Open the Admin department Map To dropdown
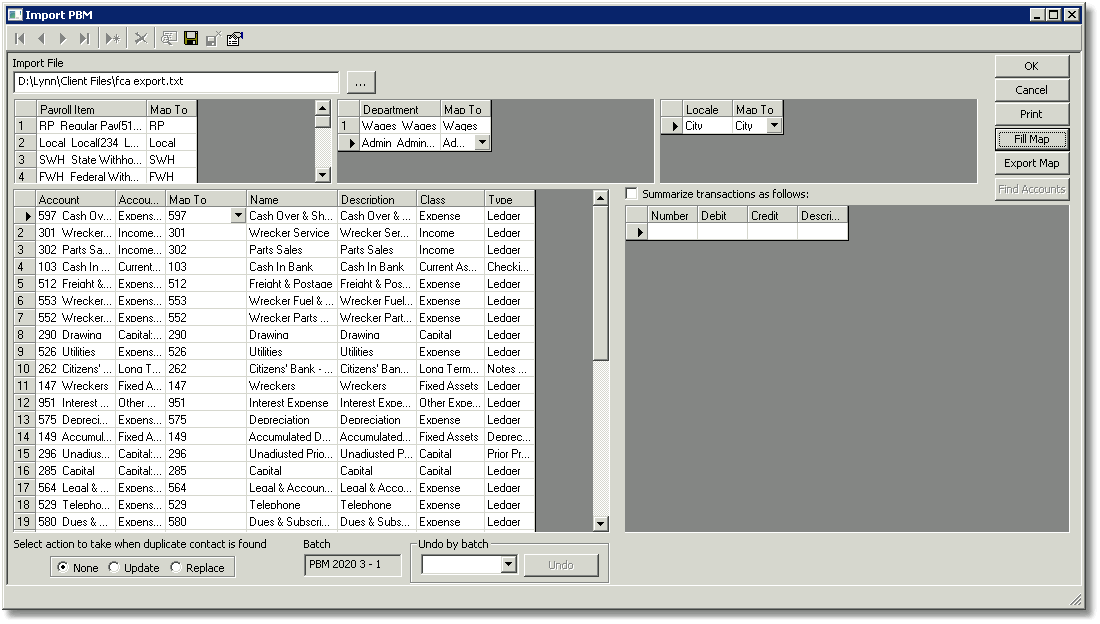 (x=483, y=142)
